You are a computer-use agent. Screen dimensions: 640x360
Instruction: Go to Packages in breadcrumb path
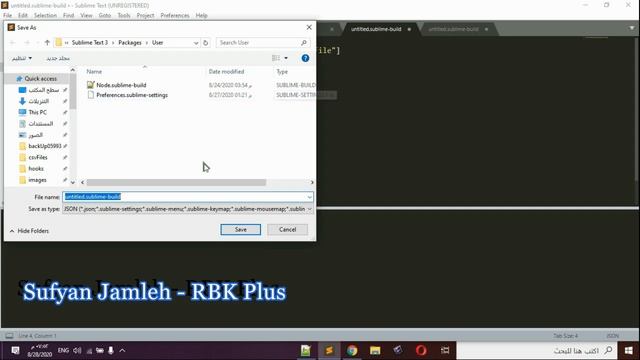tap(130, 42)
